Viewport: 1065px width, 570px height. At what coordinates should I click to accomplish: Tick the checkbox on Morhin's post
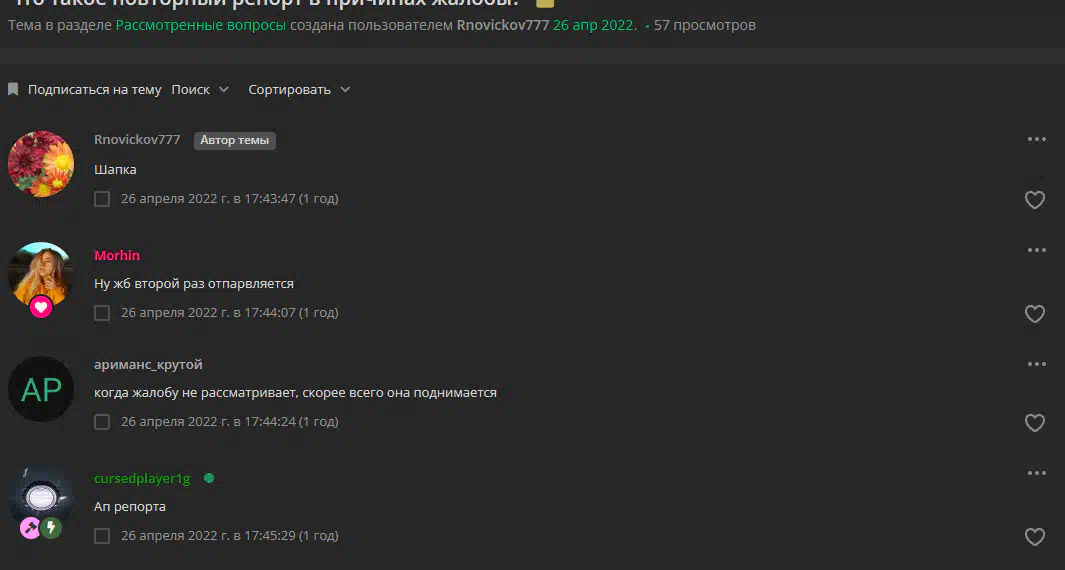tap(102, 313)
